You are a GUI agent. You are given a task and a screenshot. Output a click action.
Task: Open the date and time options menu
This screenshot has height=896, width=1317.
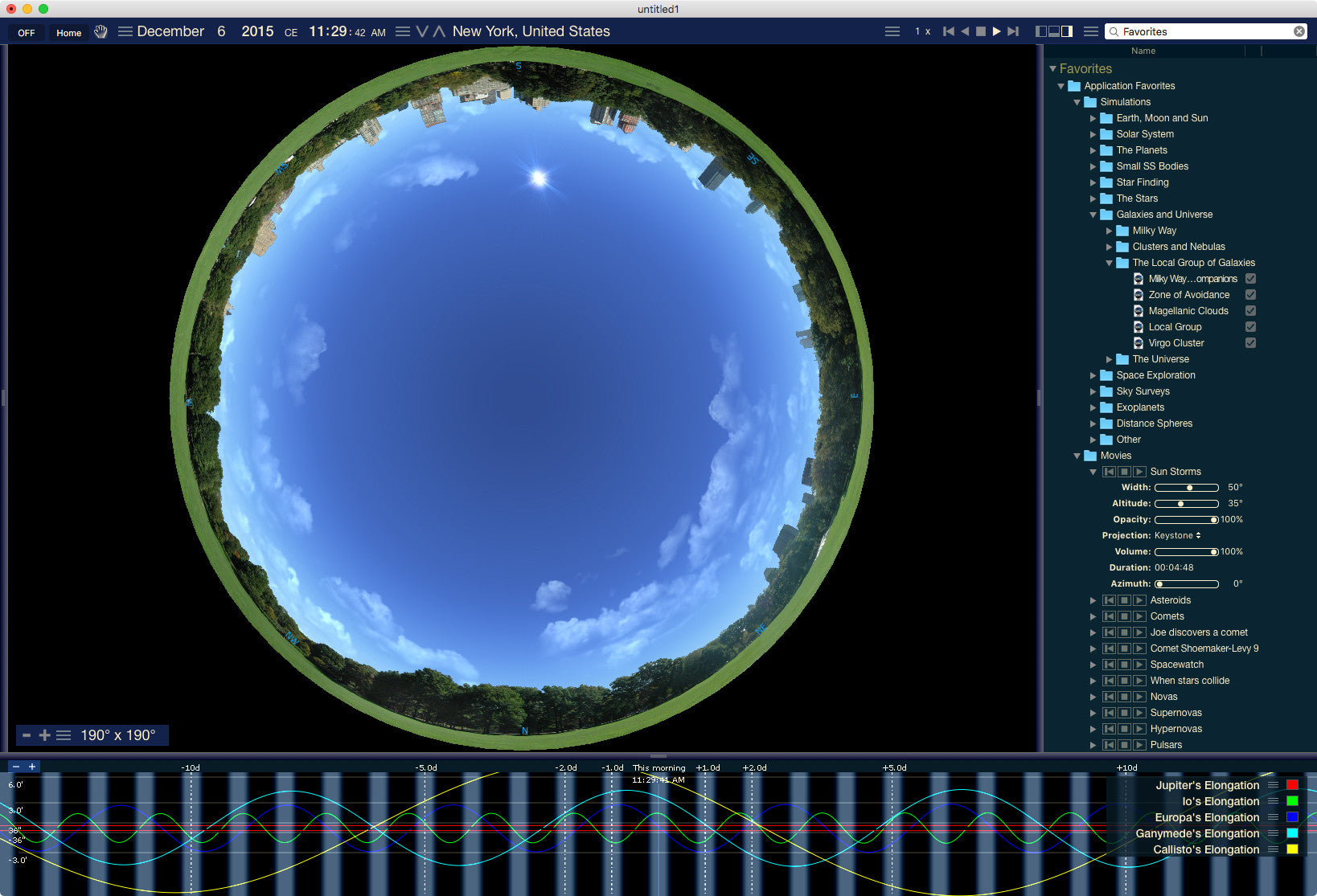tap(125, 31)
